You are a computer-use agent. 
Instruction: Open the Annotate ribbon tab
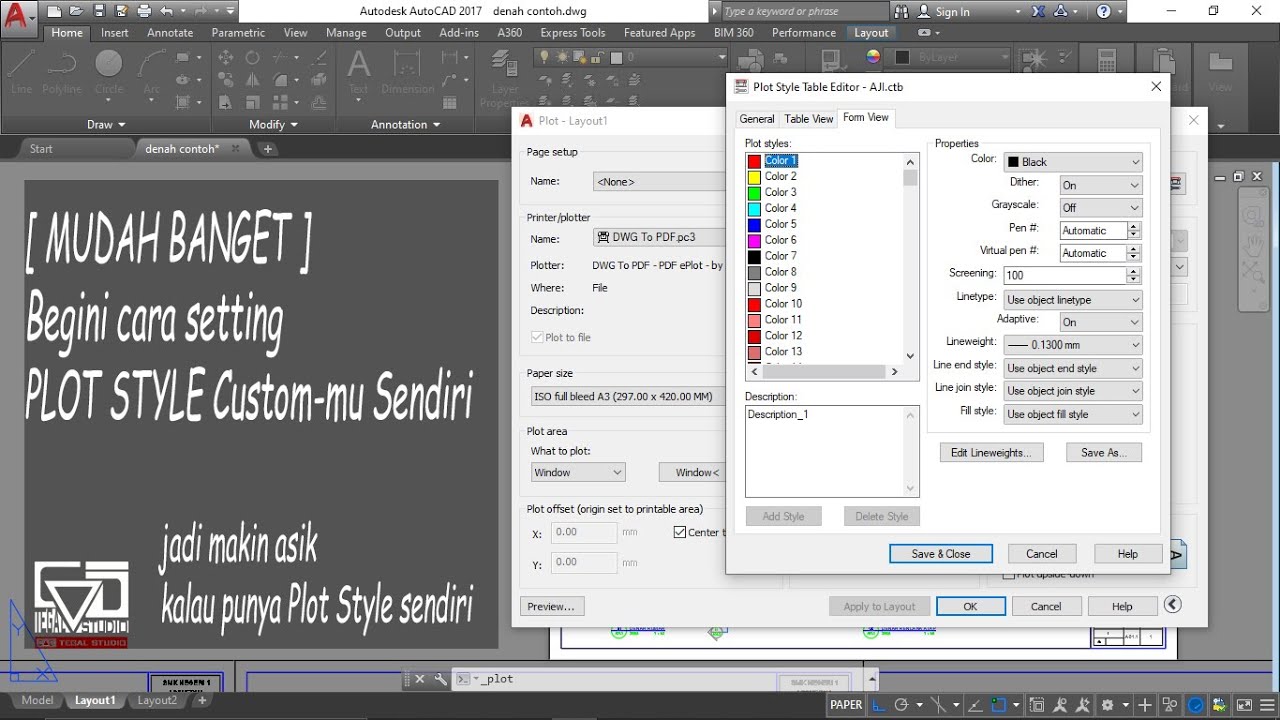click(x=170, y=33)
